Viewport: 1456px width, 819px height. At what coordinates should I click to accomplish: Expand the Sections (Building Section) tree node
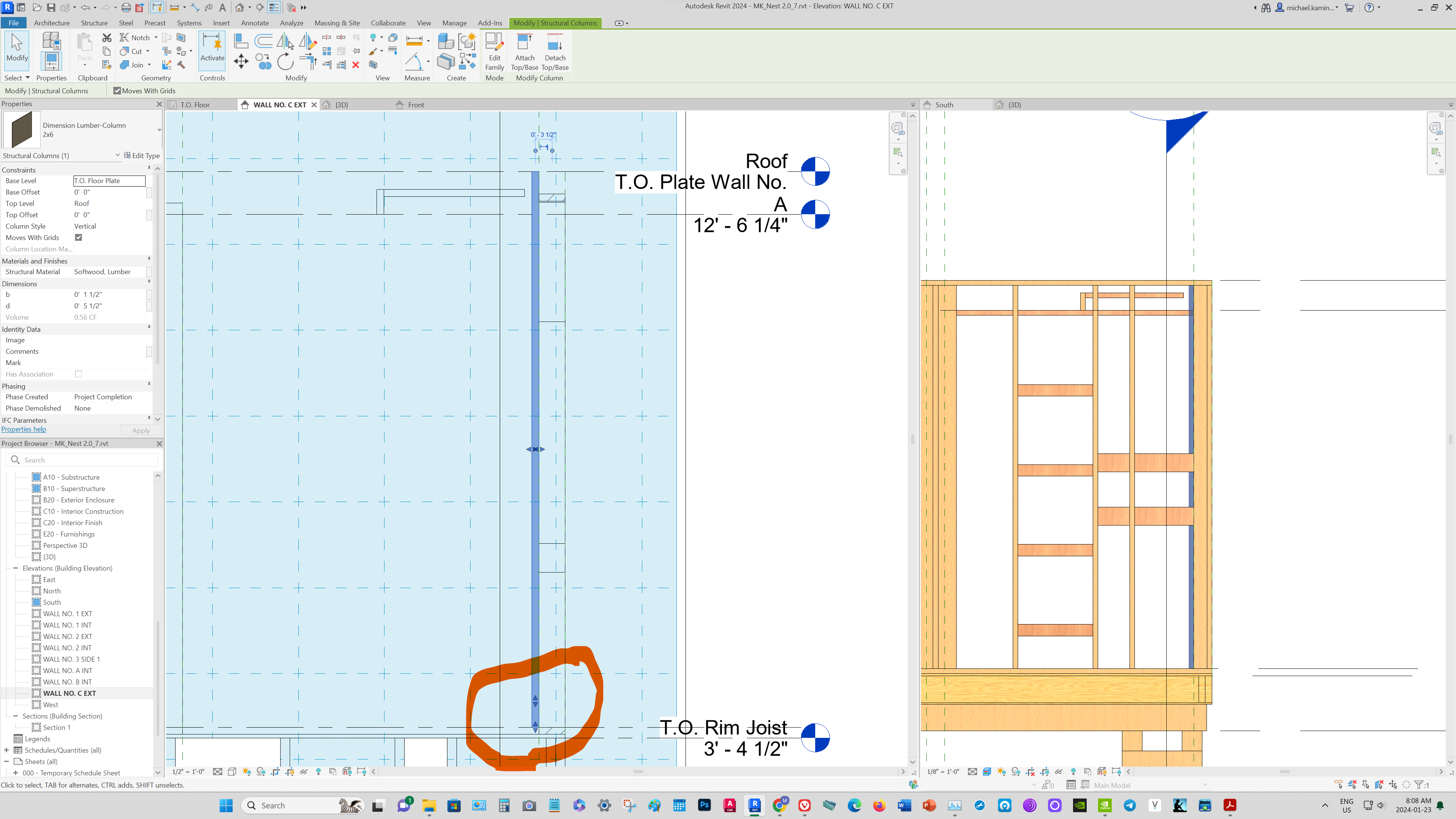[x=16, y=716]
